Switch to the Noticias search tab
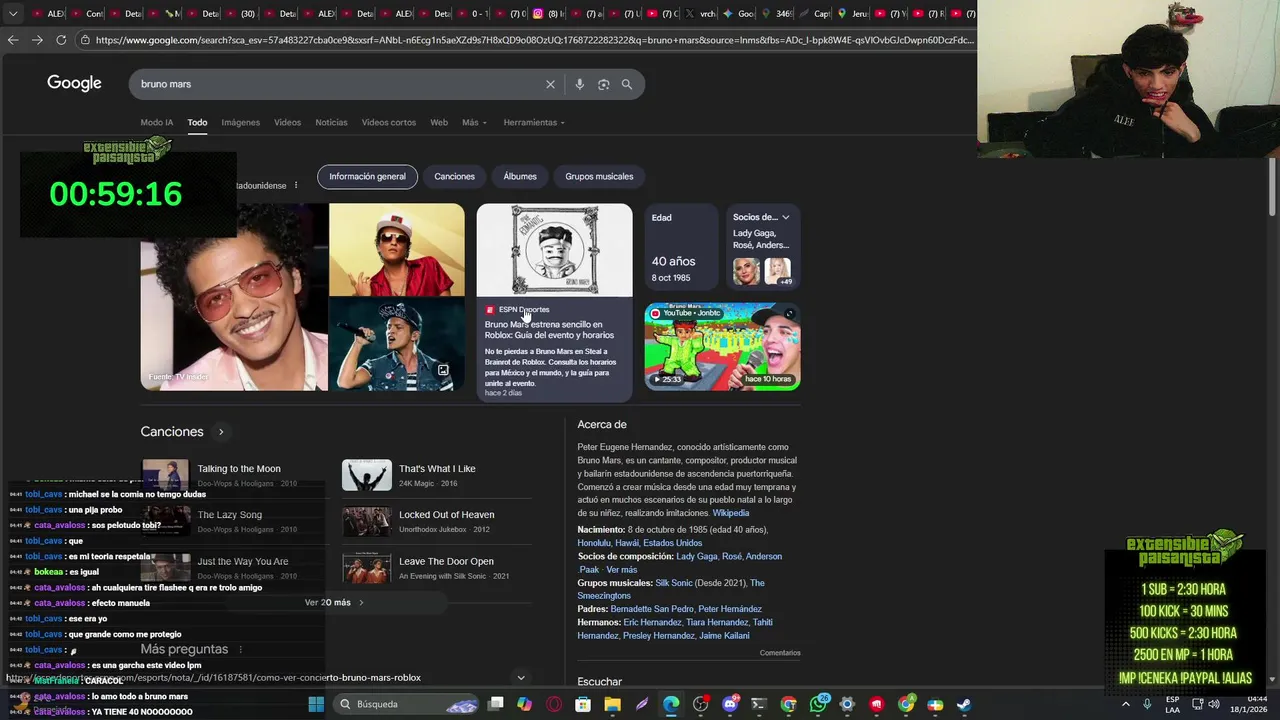Image resolution: width=1280 pixels, height=720 pixels. click(x=331, y=123)
